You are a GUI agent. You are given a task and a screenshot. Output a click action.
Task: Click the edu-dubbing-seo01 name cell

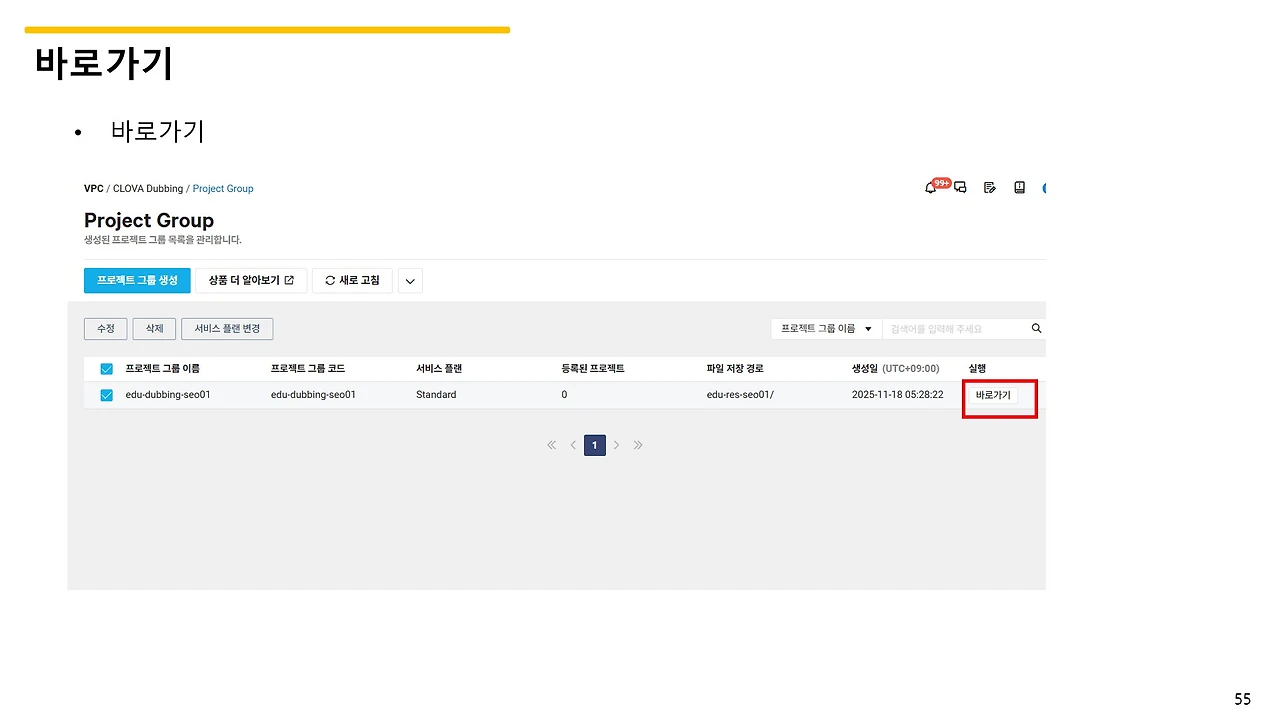click(168, 395)
